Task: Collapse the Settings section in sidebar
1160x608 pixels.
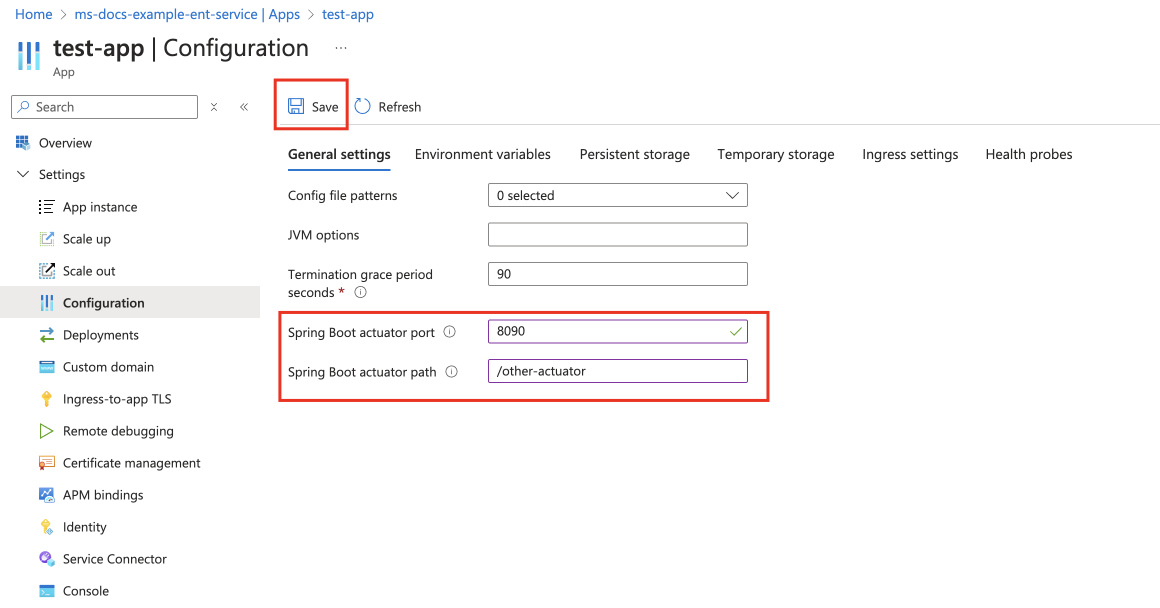Action: (x=23, y=175)
